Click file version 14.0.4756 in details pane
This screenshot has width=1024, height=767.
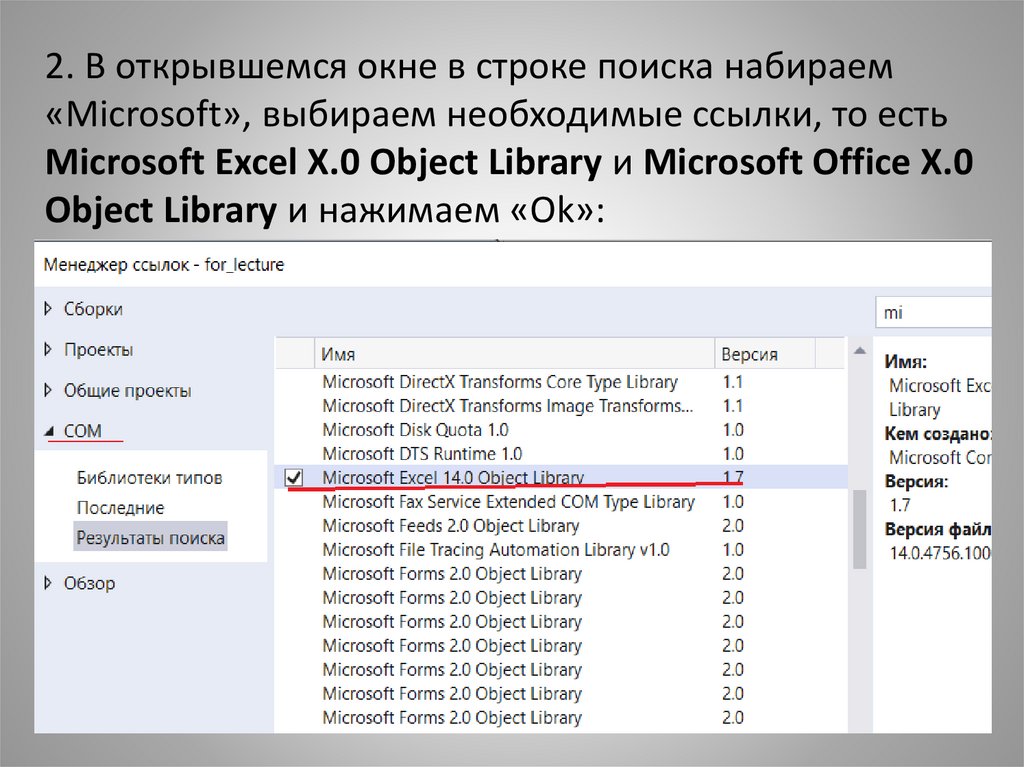click(x=940, y=553)
